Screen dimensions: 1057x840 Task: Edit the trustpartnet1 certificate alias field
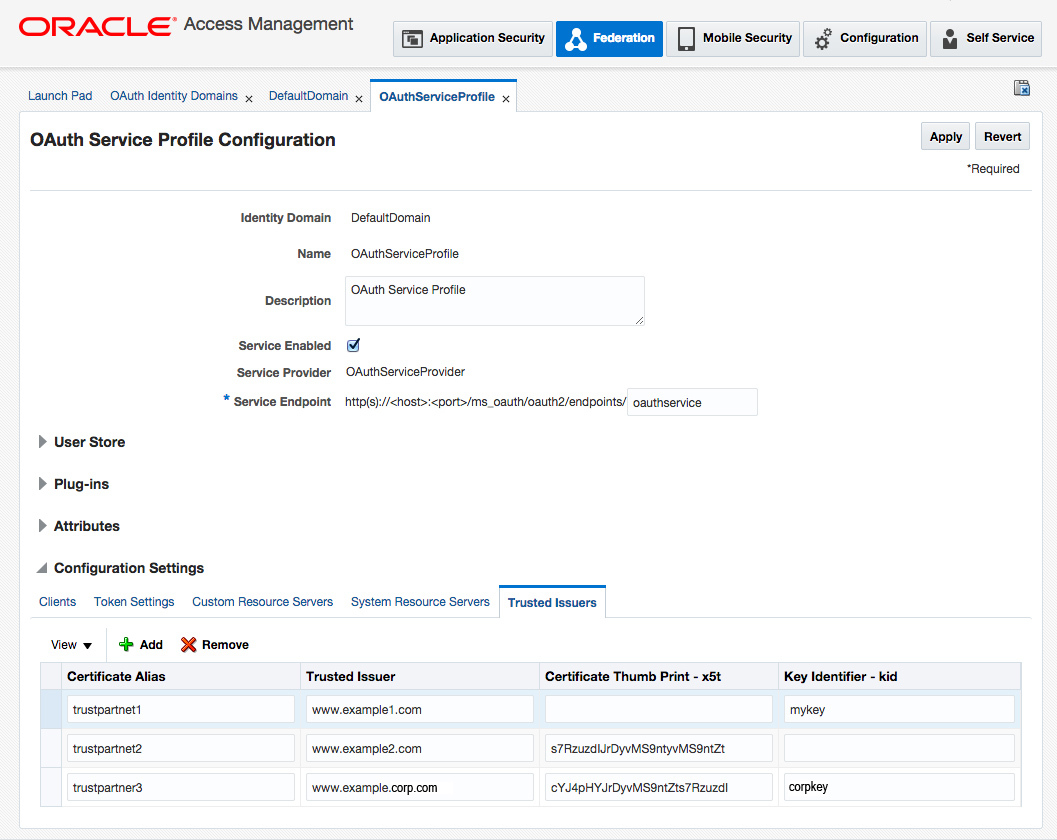click(x=181, y=709)
